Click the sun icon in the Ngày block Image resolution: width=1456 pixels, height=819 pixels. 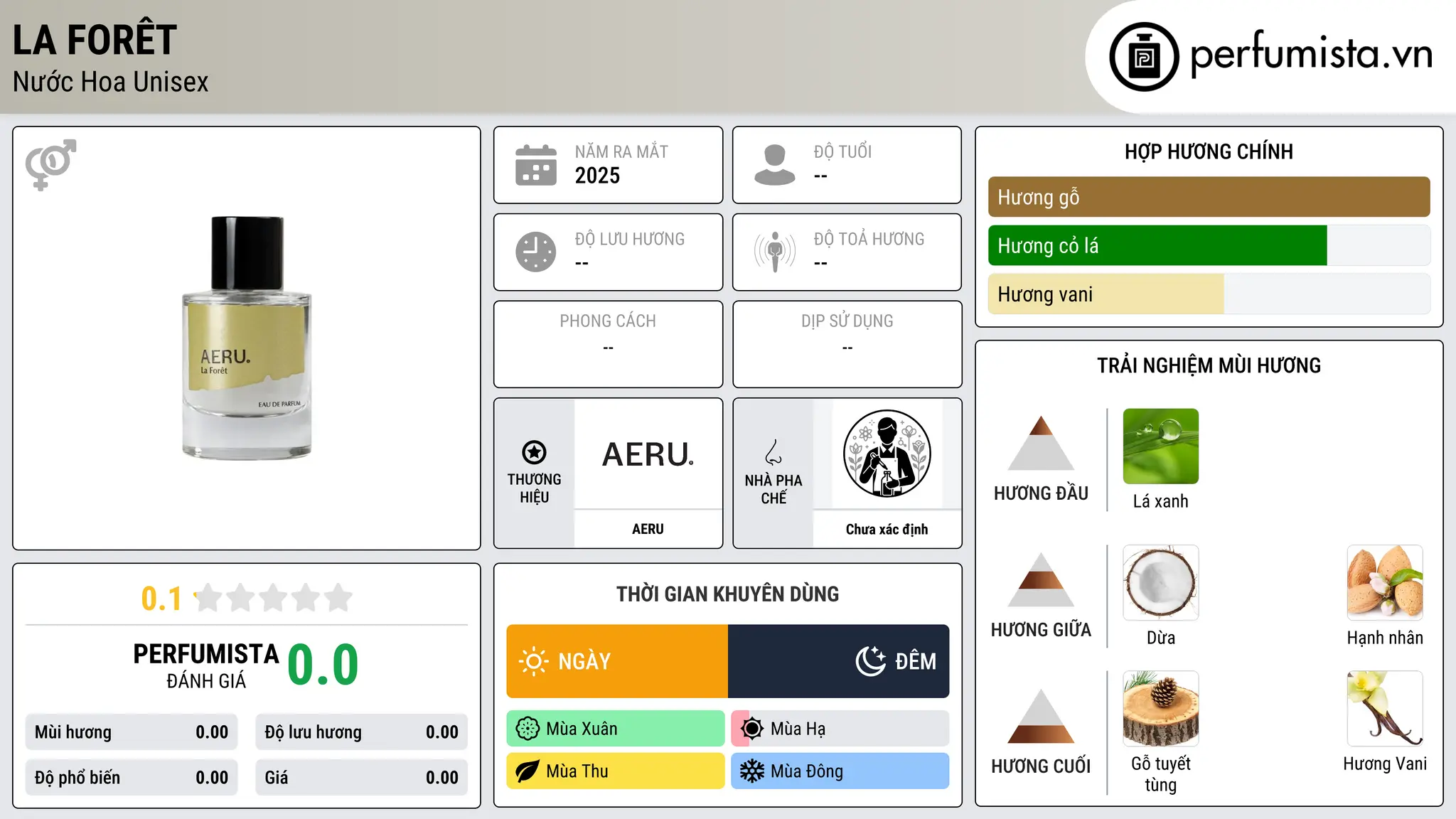click(x=533, y=661)
